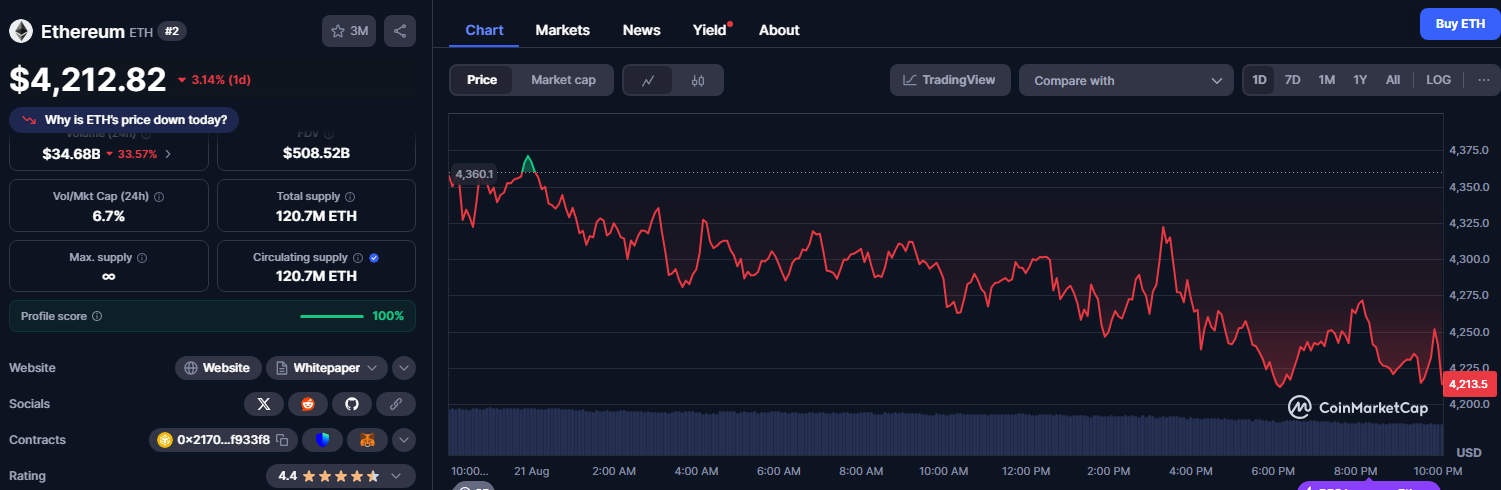
Task: Click info icon beside Max. supply
Action: click(x=142, y=258)
